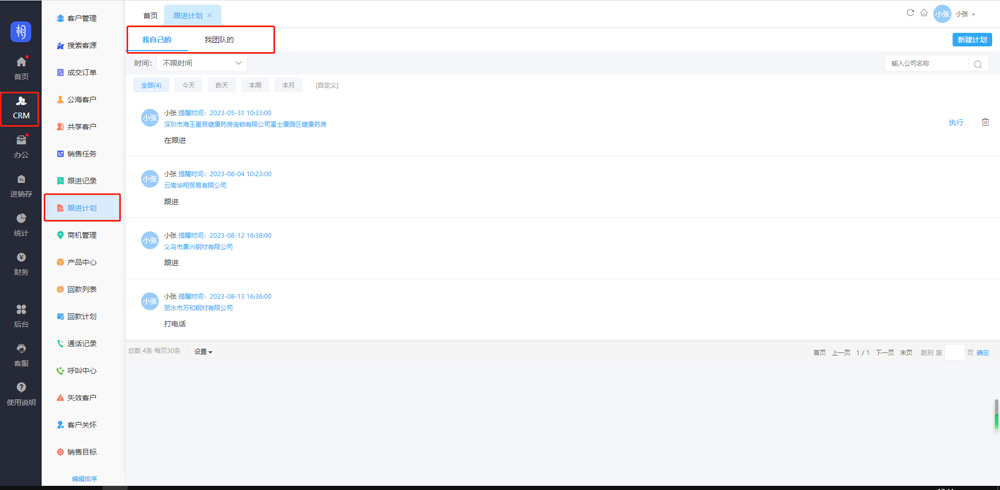Select 跟进计划 in the CRM sidebar
The height and width of the screenshot is (490, 1000).
tap(82, 208)
